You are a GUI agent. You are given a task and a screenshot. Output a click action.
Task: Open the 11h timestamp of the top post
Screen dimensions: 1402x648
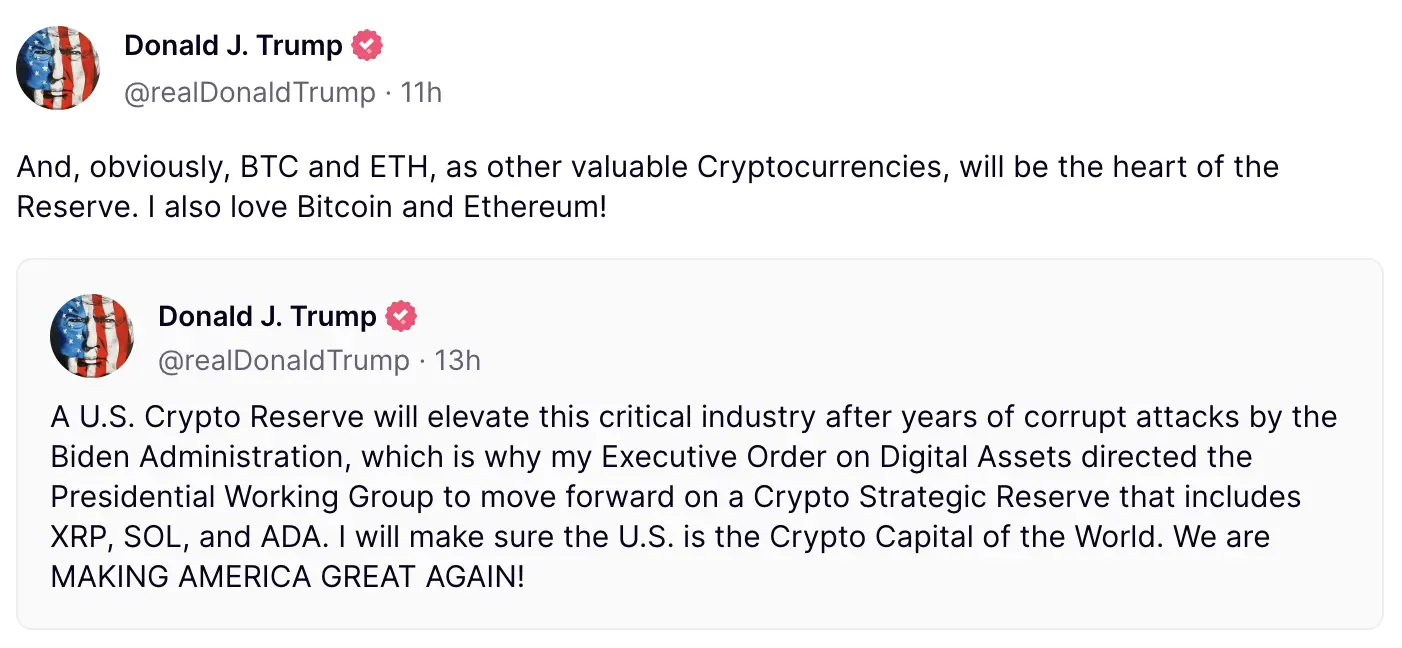pyautogui.click(x=421, y=92)
